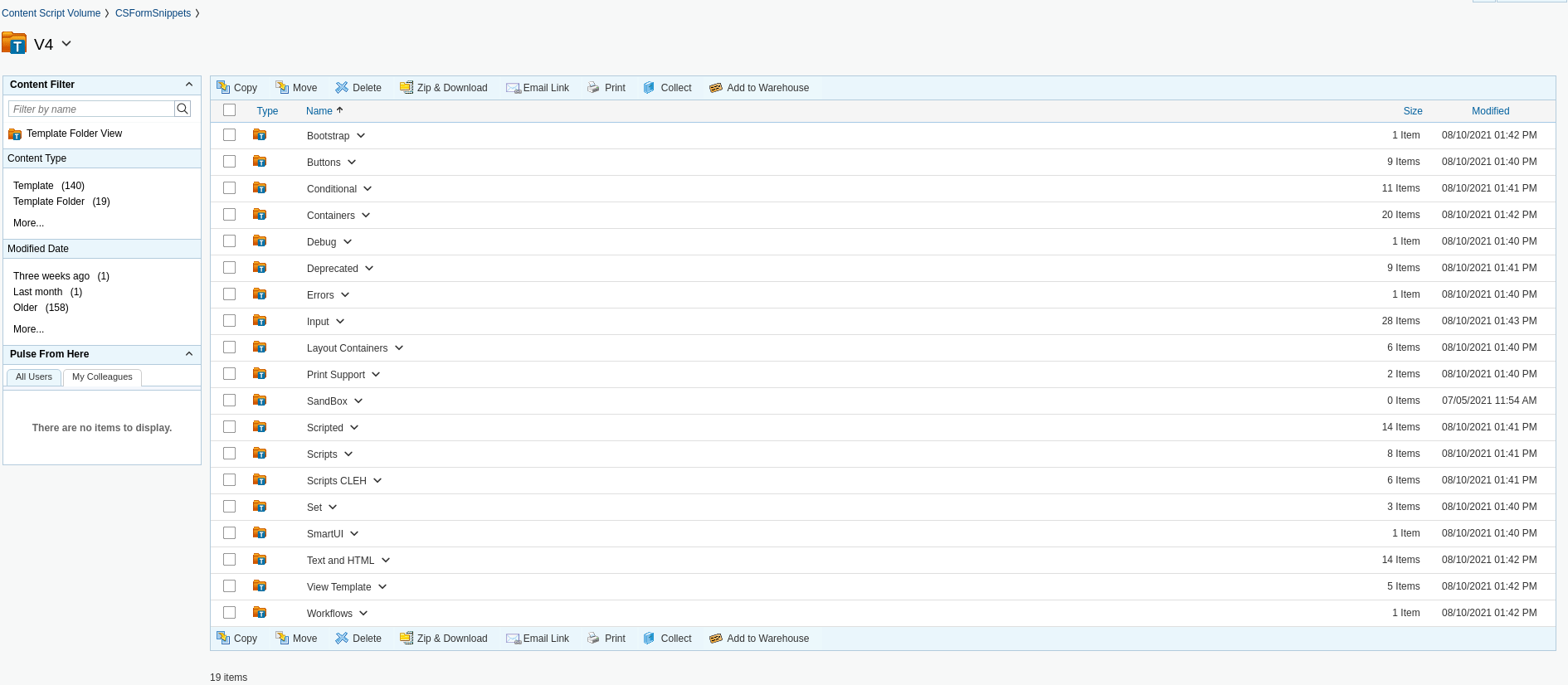Open the Layout Containers folder

(x=347, y=348)
